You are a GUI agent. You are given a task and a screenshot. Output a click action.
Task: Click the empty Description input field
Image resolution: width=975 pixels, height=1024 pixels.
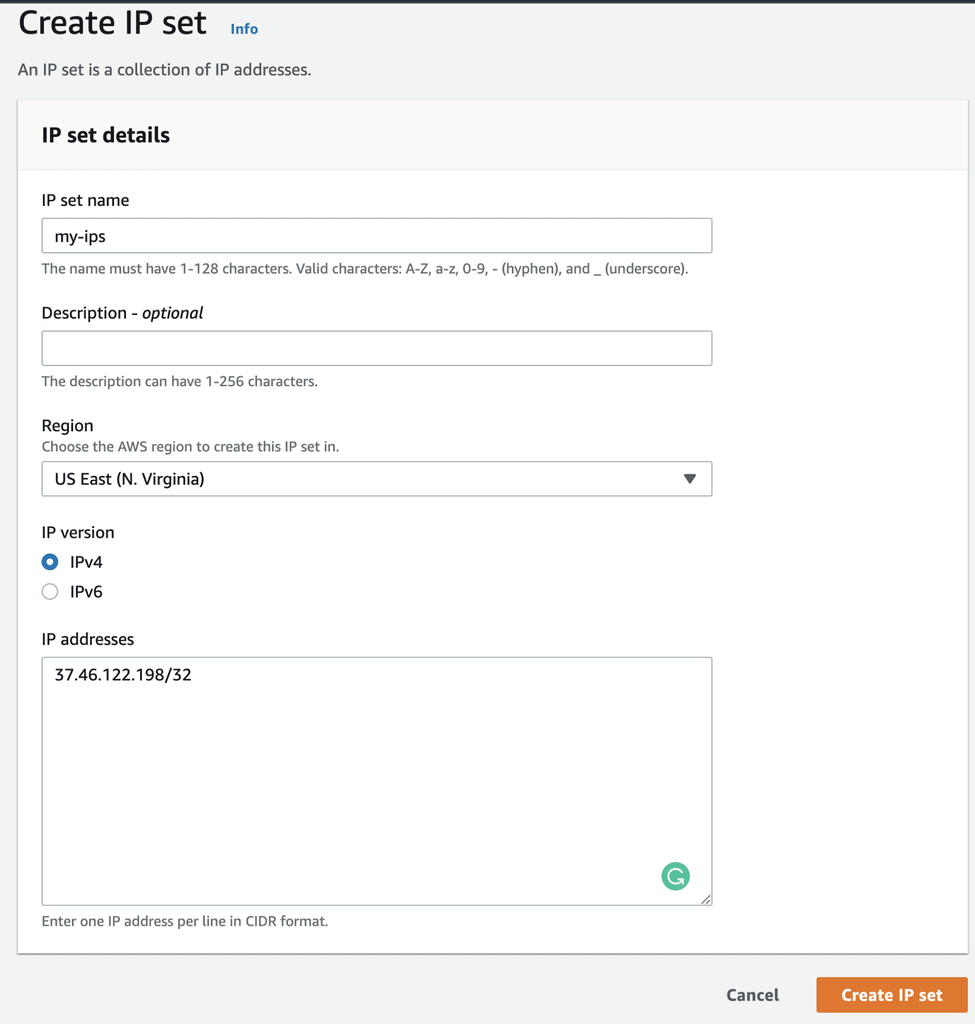tap(376, 348)
